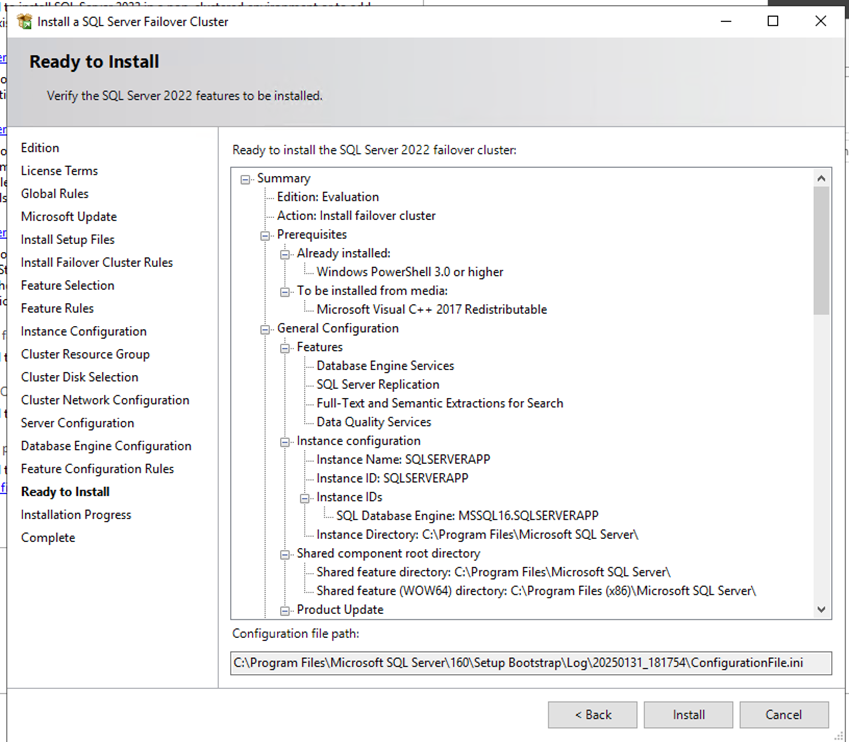Go to Cluster Network Configuration step
This screenshot has height=742, width=849.
tap(105, 400)
